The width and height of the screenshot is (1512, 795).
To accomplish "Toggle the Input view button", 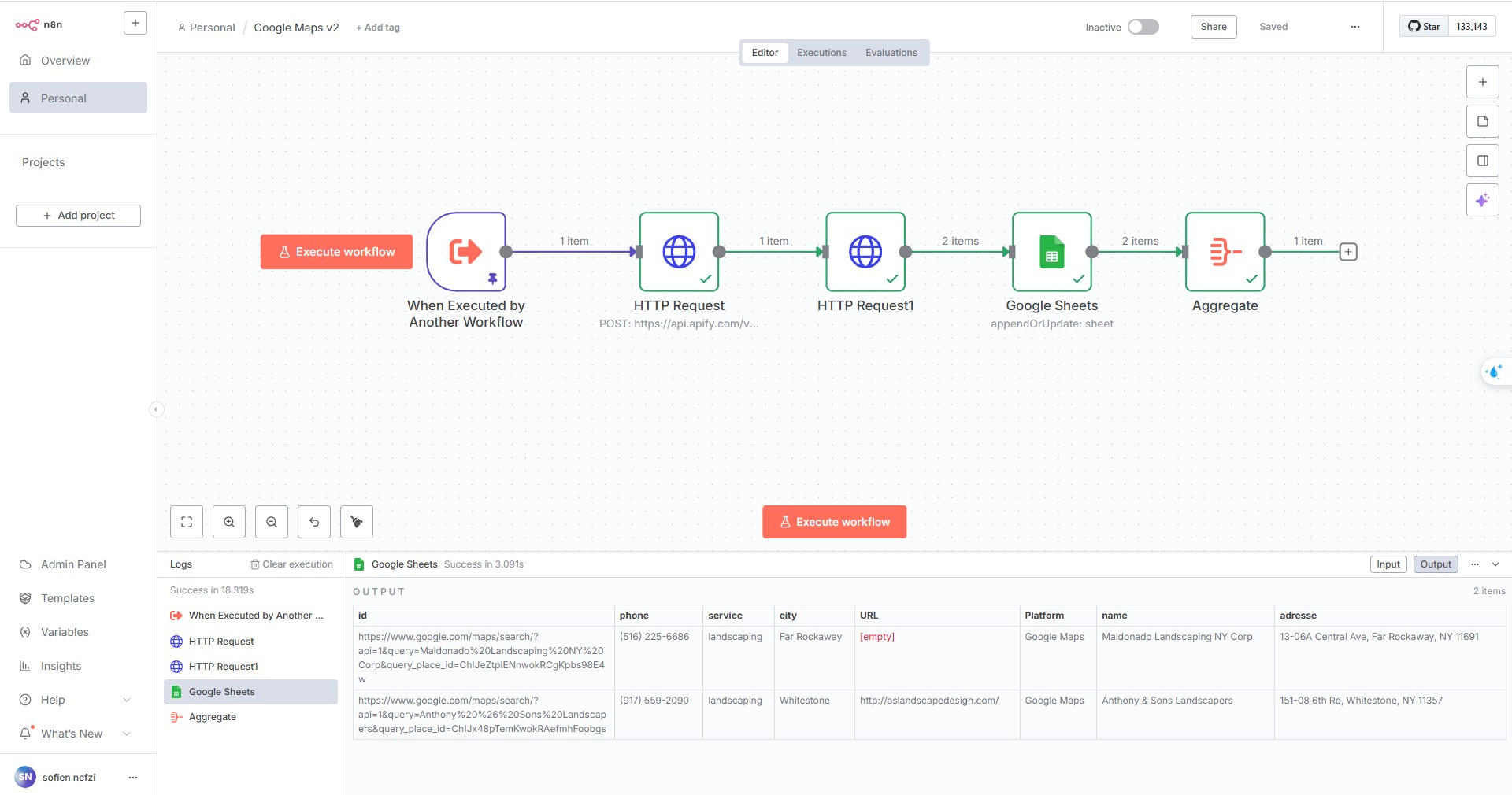I will [x=1388, y=564].
